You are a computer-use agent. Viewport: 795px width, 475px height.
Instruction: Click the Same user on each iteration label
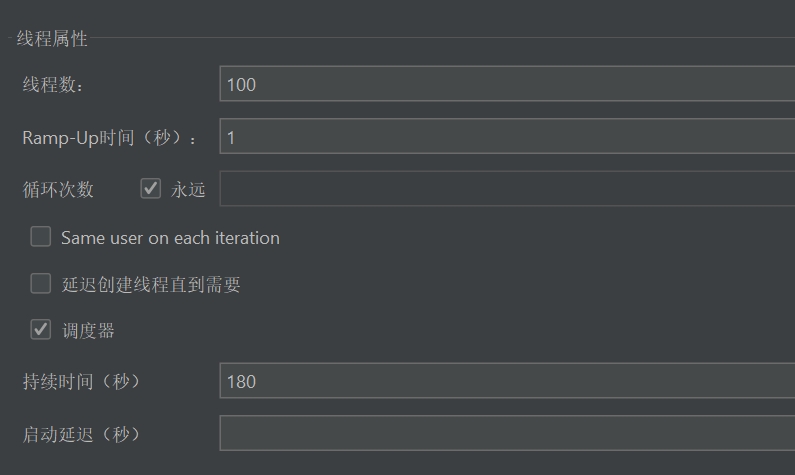point(170,238)
